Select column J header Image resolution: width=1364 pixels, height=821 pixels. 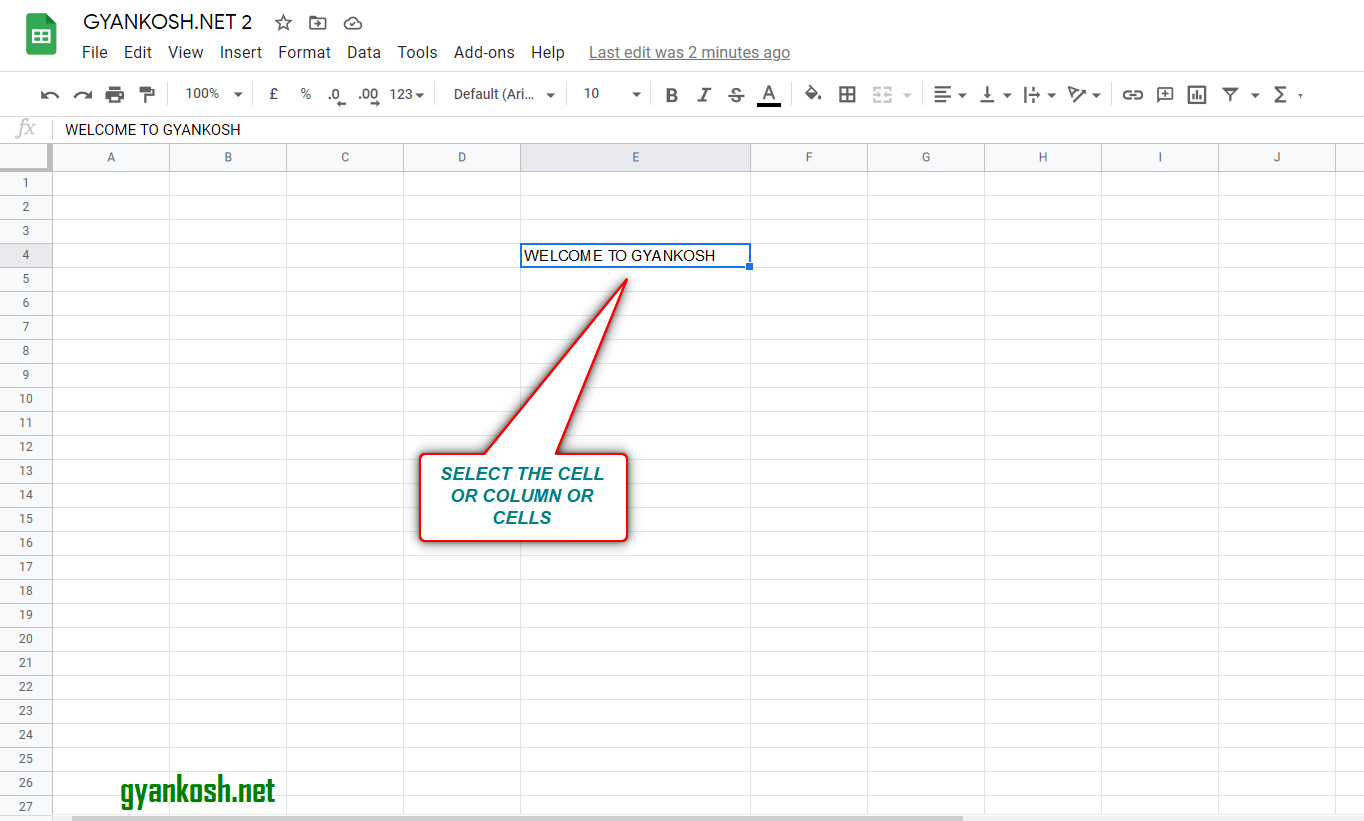pos(1277,157)
